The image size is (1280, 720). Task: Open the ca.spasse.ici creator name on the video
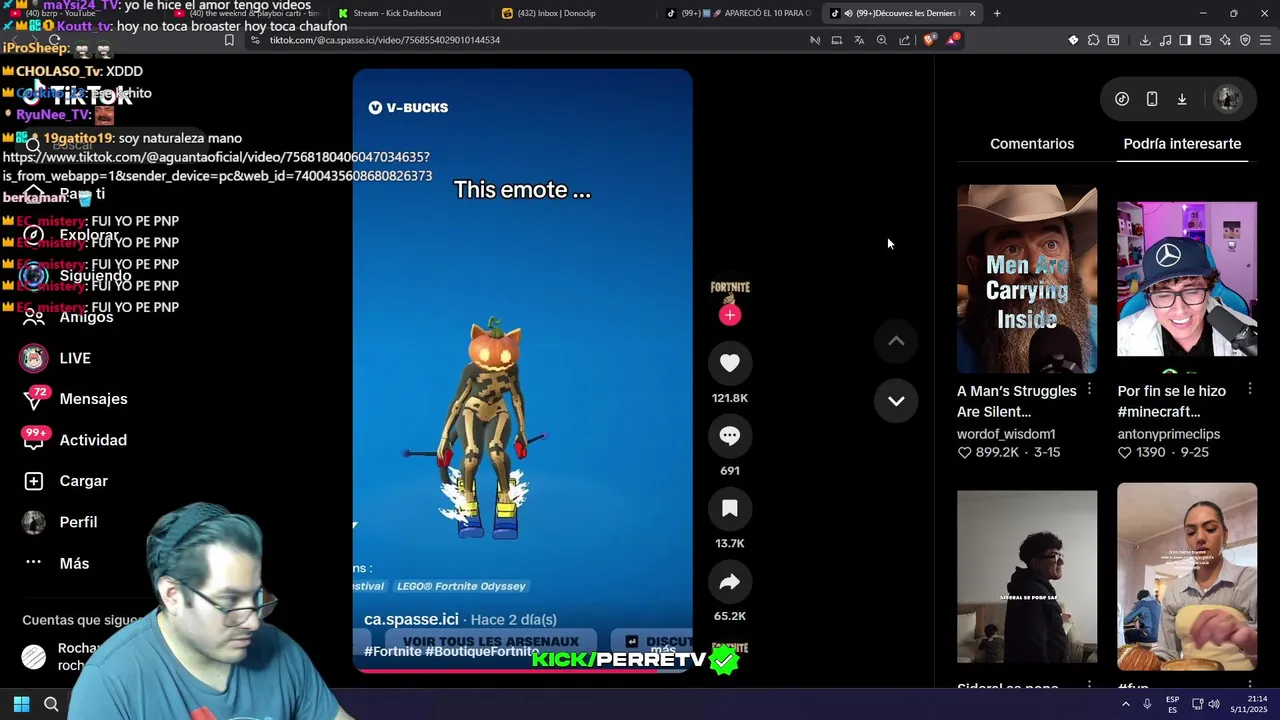click(x=411, y=619)
